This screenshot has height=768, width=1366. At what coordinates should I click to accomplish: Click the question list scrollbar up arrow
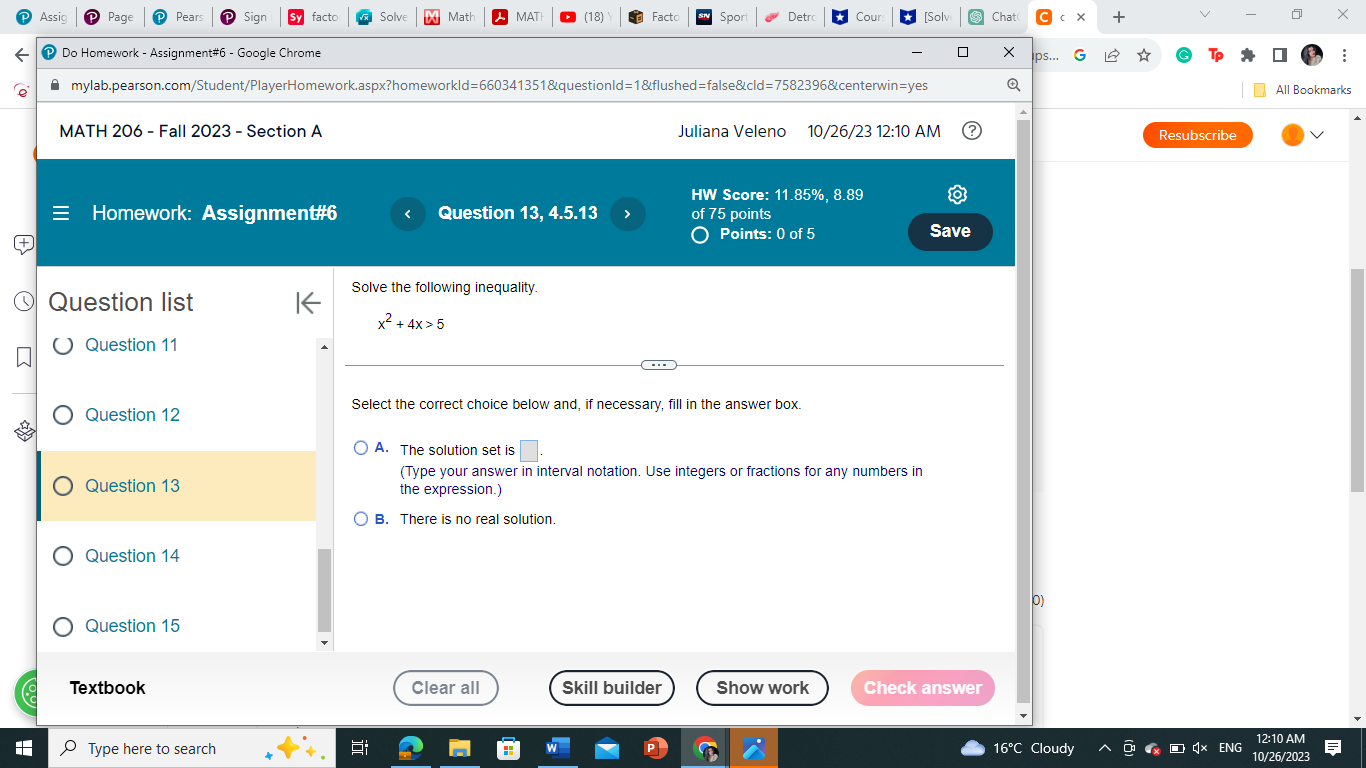point(323,346)
